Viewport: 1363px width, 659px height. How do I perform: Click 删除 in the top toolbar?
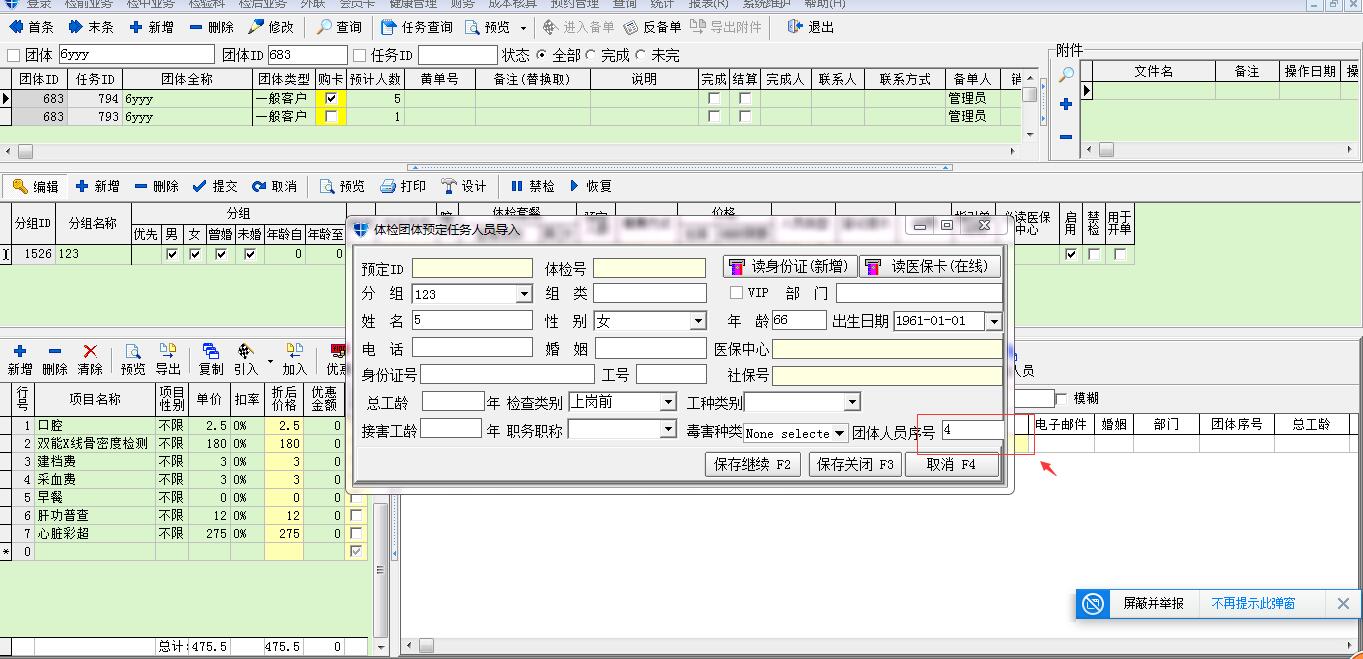tap(211, 27)
